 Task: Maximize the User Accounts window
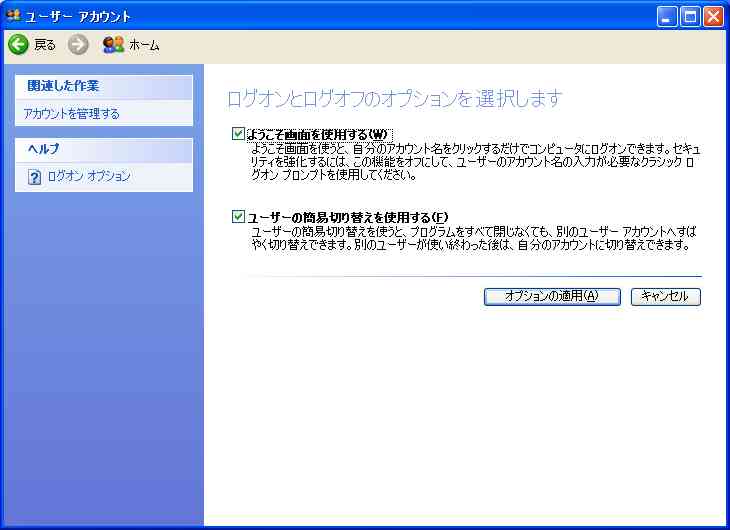click(690, 17)
